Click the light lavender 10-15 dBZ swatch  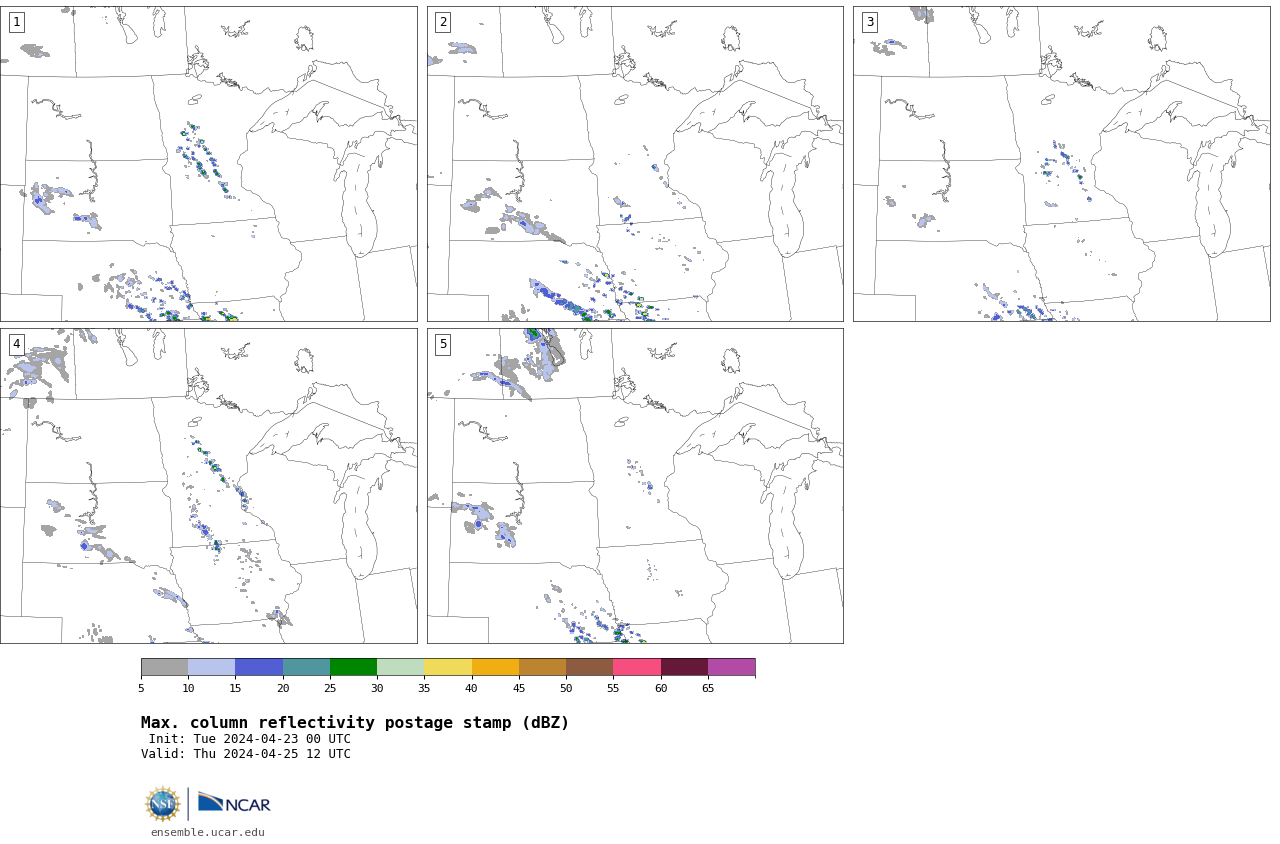211,667
